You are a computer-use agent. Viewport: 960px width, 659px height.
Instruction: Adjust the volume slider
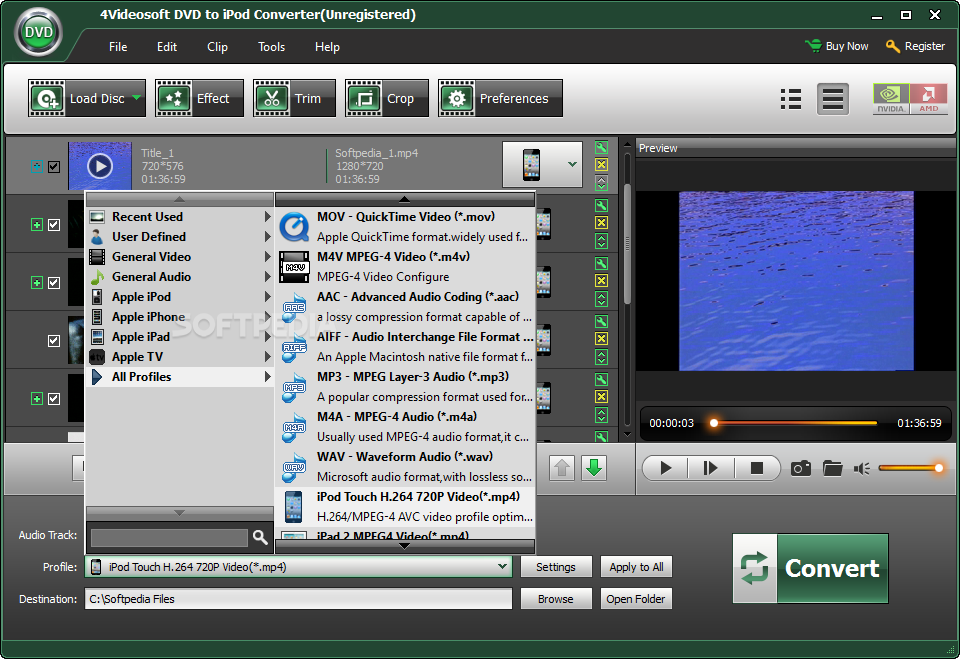tap(910, 468)
